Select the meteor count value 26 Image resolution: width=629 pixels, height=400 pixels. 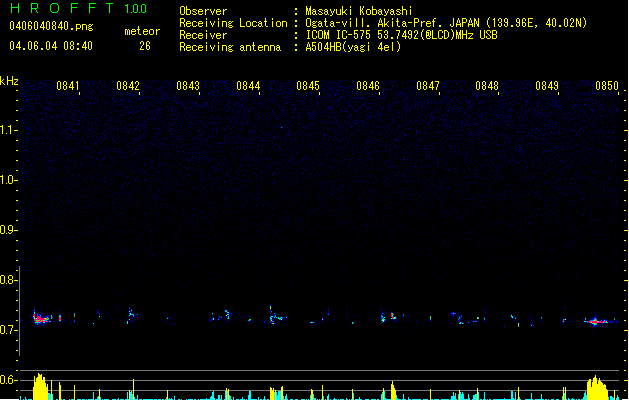point(145,46)
